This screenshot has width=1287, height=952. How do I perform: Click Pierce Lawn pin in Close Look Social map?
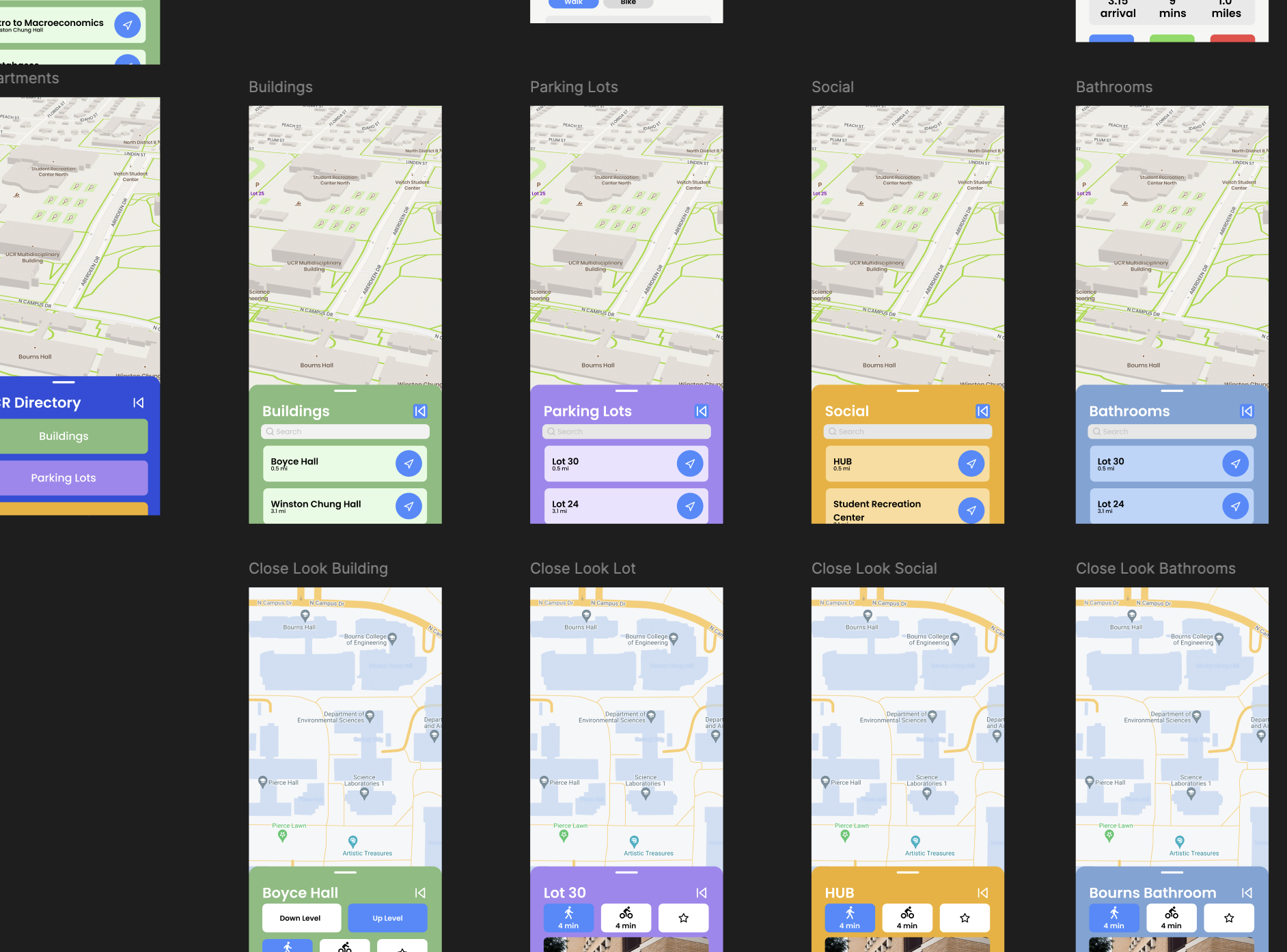pos(845,835)
